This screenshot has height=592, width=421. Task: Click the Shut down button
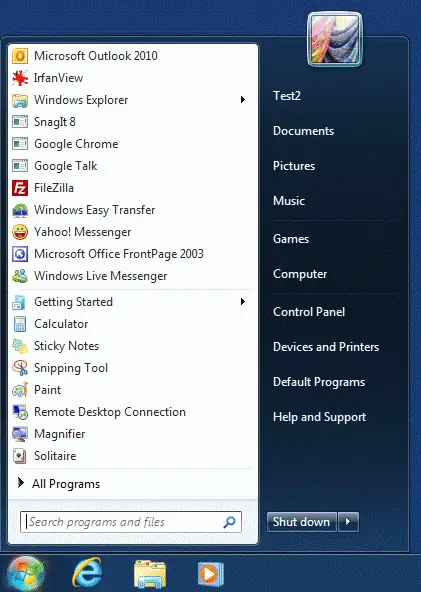click(x=302, y=522)
